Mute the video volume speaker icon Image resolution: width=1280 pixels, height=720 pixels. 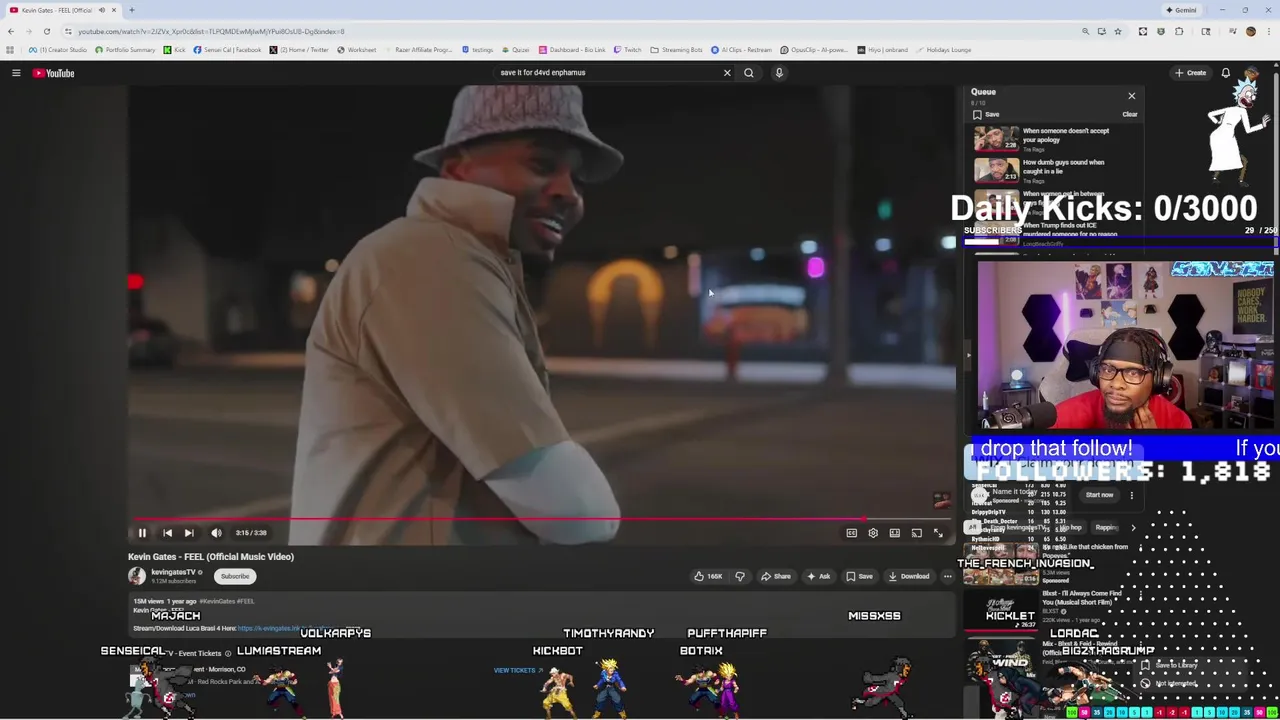(x=216, y=533)
